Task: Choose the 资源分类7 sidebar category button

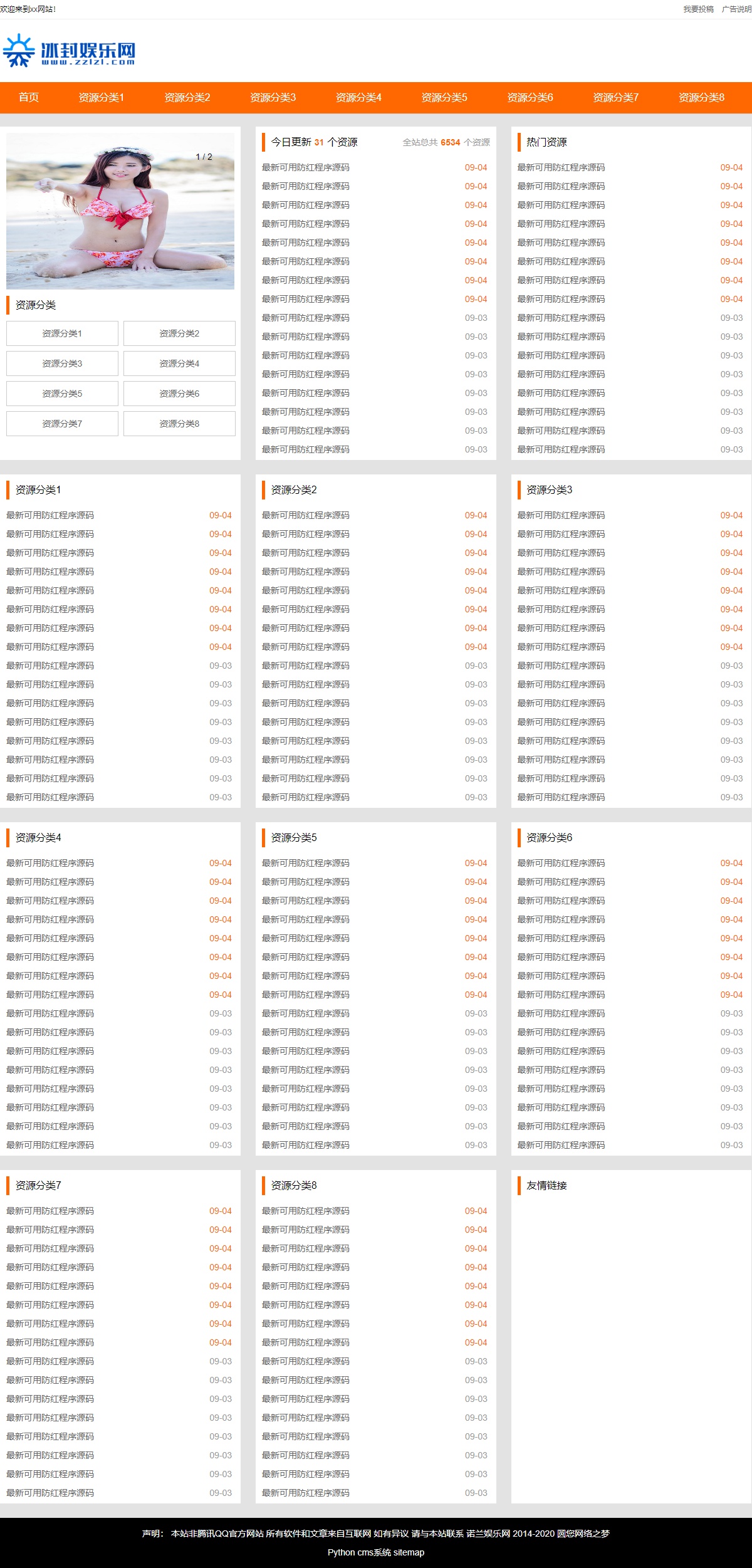Action: (62, 424)
